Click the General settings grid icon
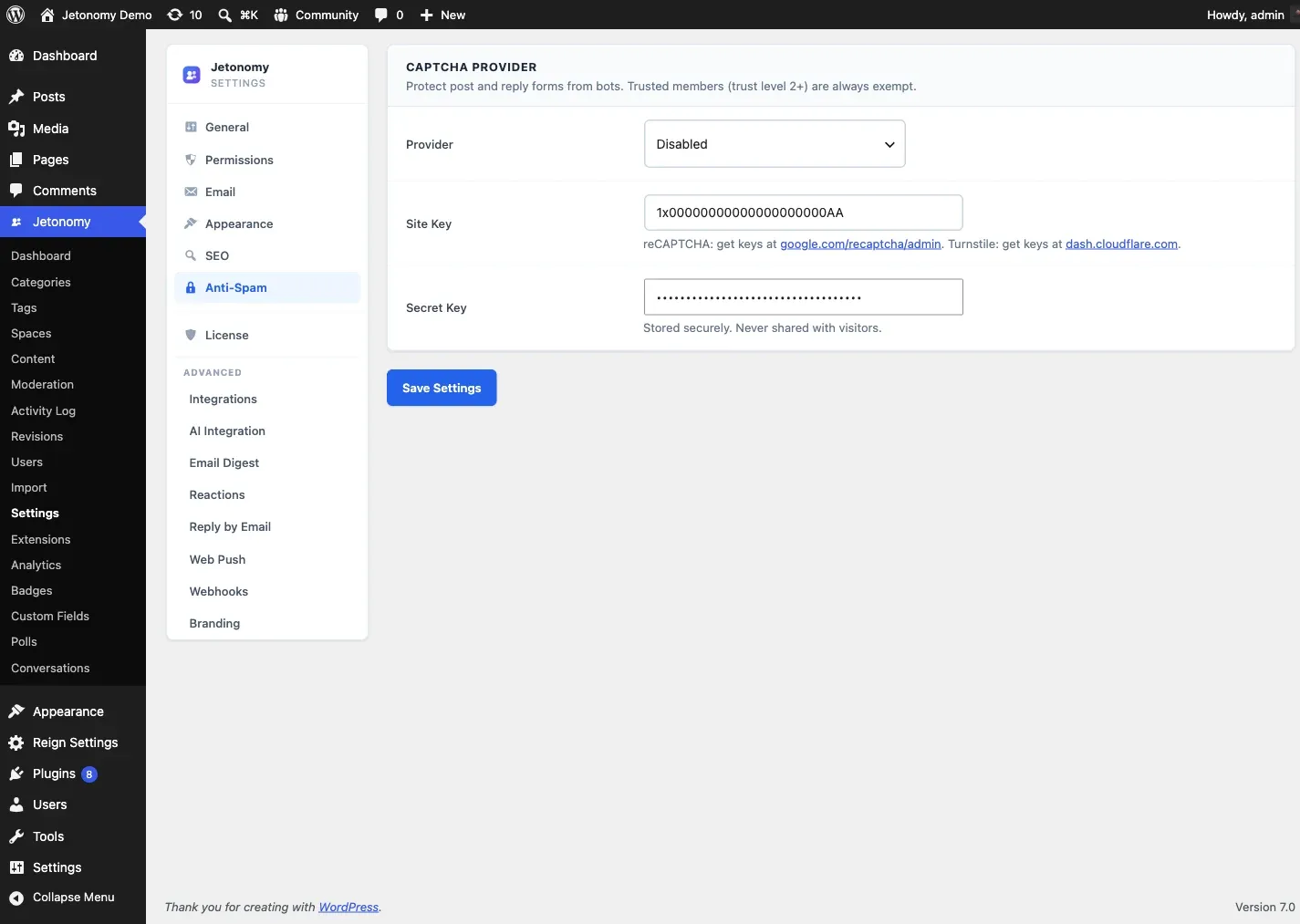1300x924 pixels. coord(191,127)
